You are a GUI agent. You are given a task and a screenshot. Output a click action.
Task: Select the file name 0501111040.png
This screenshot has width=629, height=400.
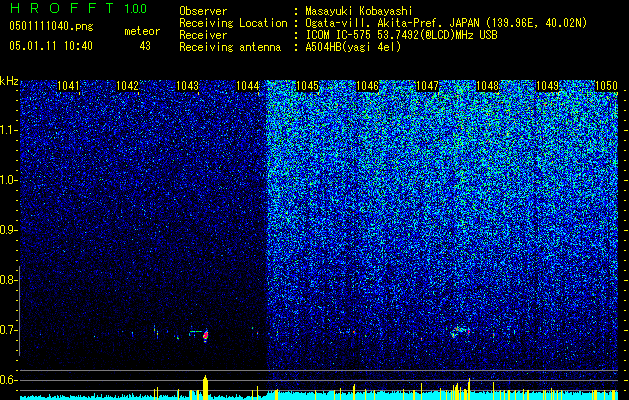(51, 26)
